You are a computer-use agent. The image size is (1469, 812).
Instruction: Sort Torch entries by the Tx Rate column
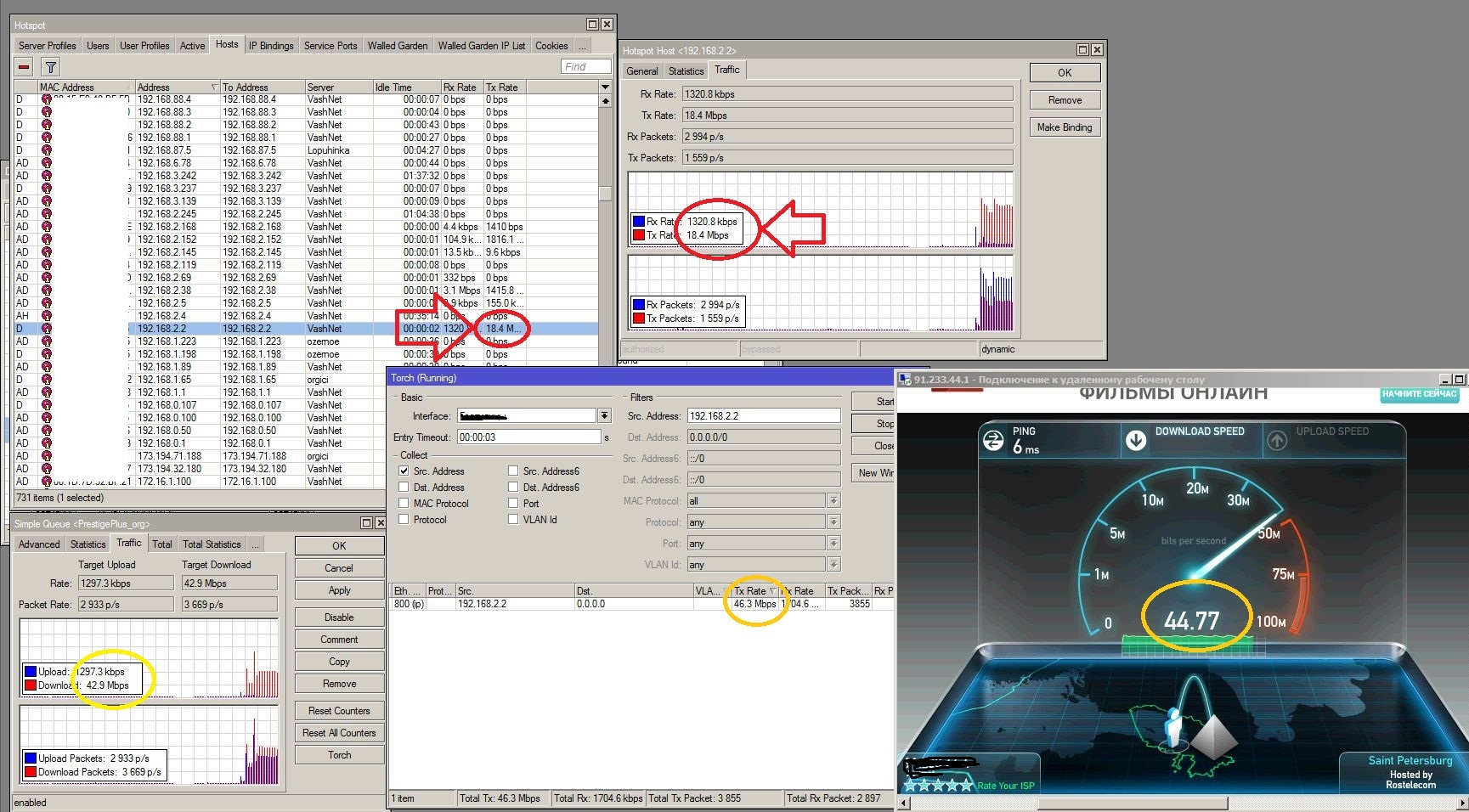754,591
